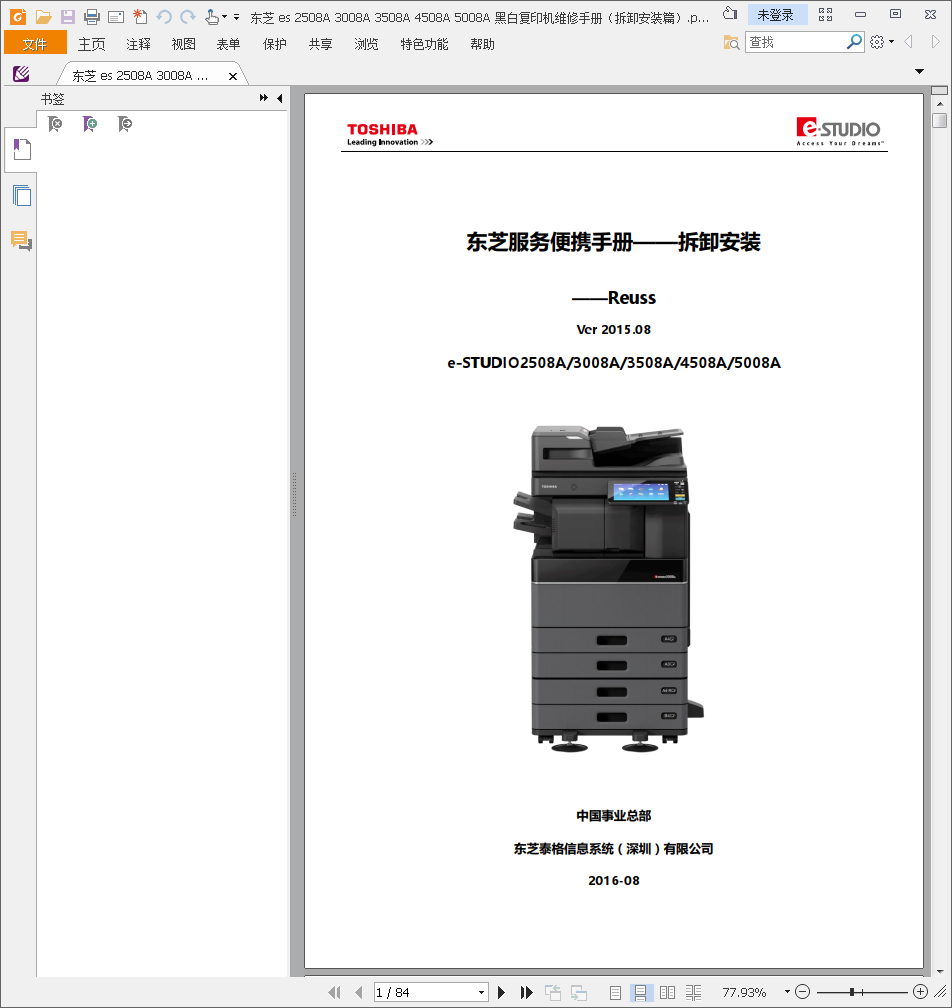Click the delete bookmark icon
Viewport: 952px width, 1008px height.
(x=55, y=123)
